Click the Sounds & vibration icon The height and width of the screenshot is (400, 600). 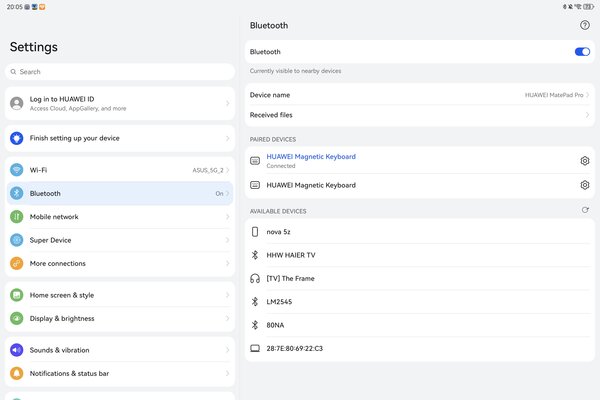tap(16, 350)
